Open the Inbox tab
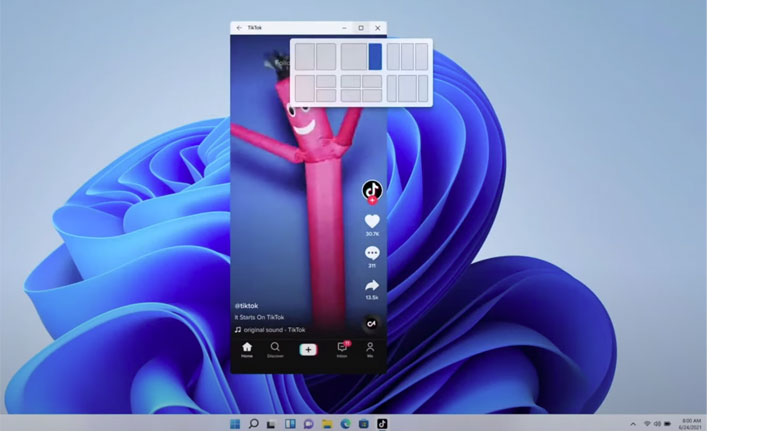The image size is (768, 432). tap(342, 350)
